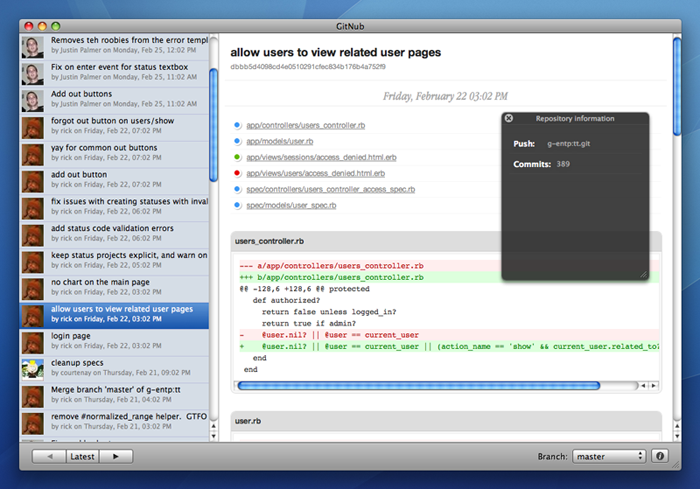This screenshot has width=700, height=489.
Task: Click detail pane scroll down arrow
Action: tap(677, 436)
